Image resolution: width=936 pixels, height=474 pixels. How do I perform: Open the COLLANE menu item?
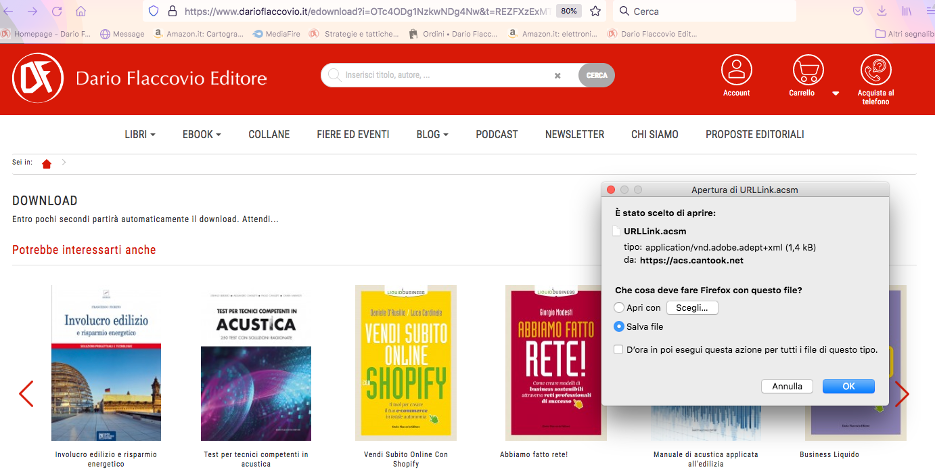point(269,134)
